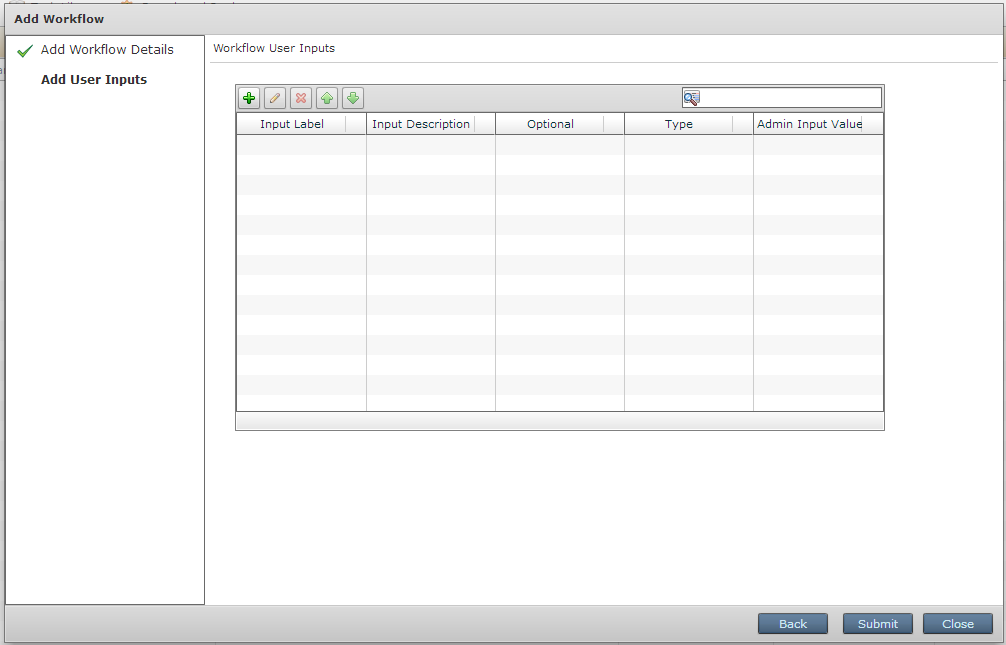Click the Back button
This screenshot has height=645, width=1006.
[792, 623]
